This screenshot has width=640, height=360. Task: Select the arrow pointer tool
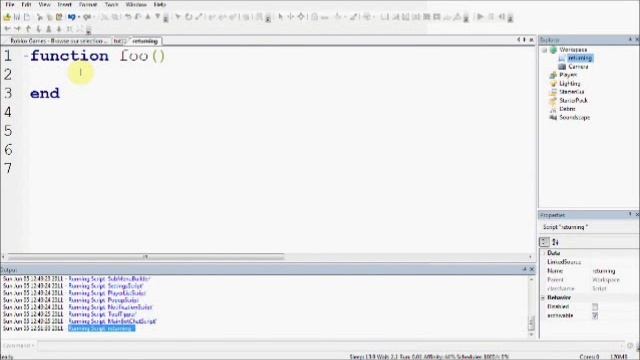coord(280,17)
